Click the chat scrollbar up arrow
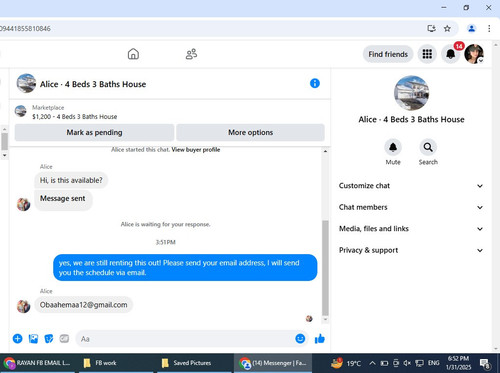 (325, 151)
